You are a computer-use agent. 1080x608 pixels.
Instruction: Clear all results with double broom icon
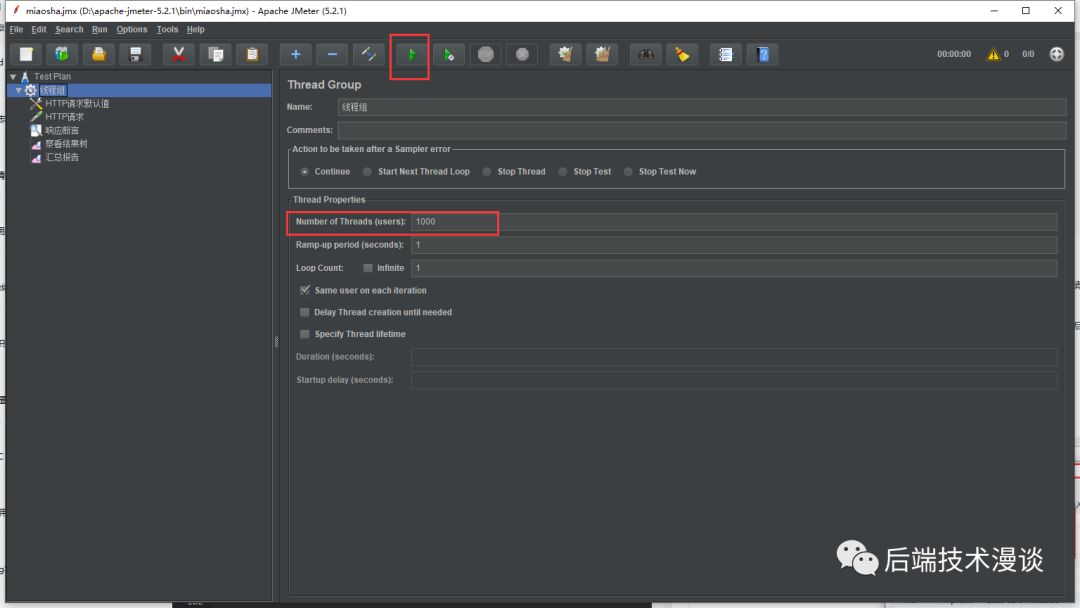(602, 54)
